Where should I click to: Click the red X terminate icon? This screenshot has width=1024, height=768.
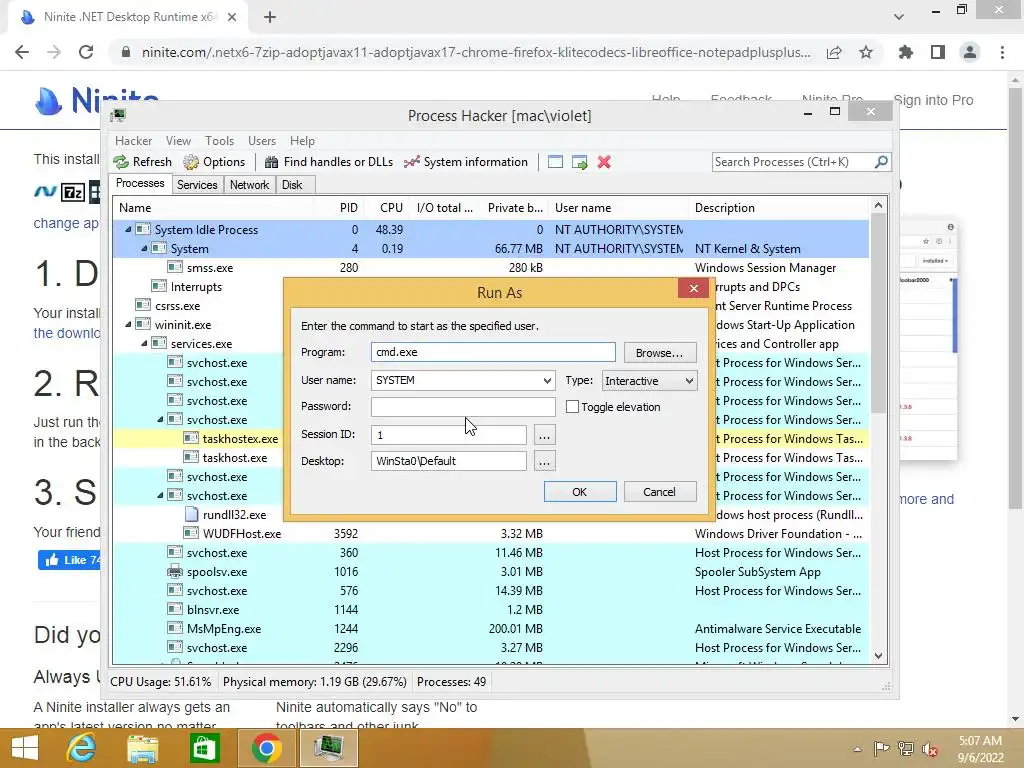(x=604, y=162)
